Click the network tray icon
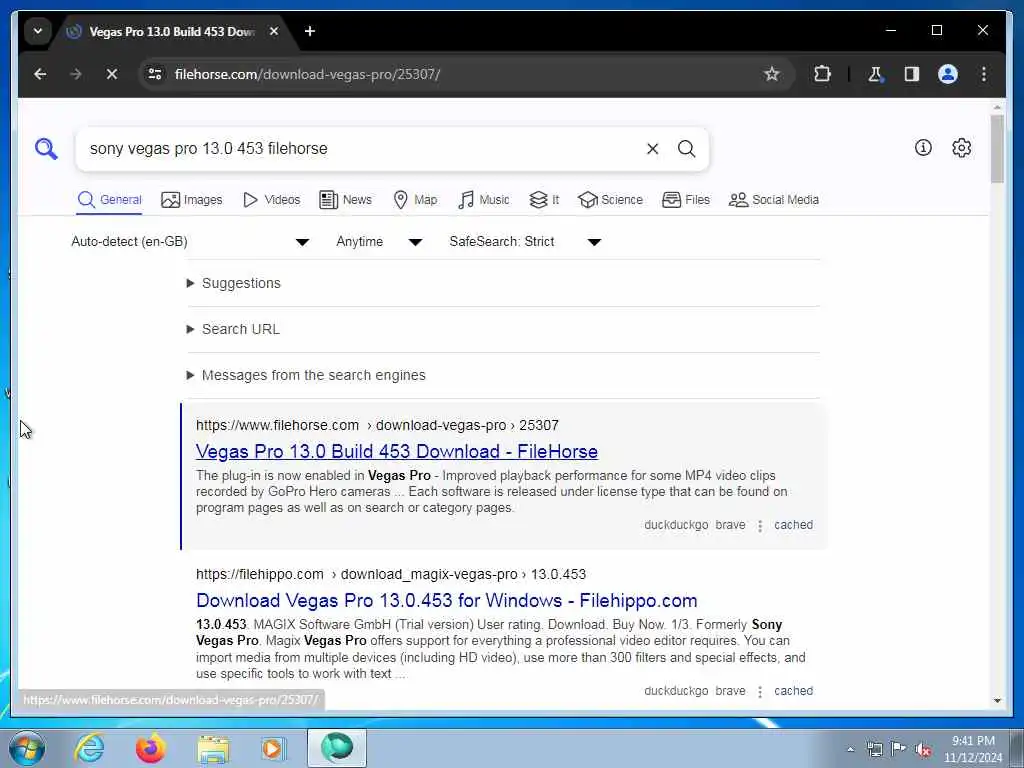The height and width of the screenshot is (768, 1024). [874, 749]
